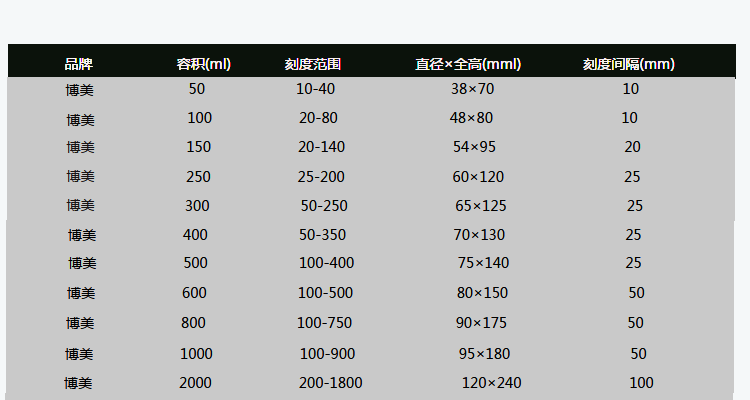Click the 25-200 scale range cell

point(321,177)
